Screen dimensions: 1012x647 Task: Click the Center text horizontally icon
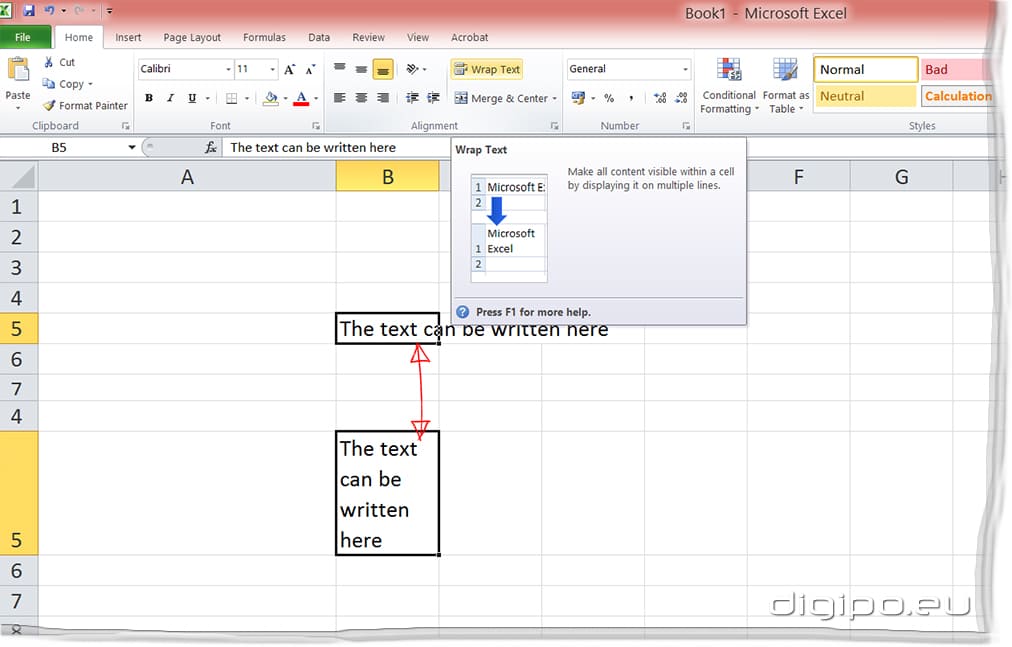[361, 98]
